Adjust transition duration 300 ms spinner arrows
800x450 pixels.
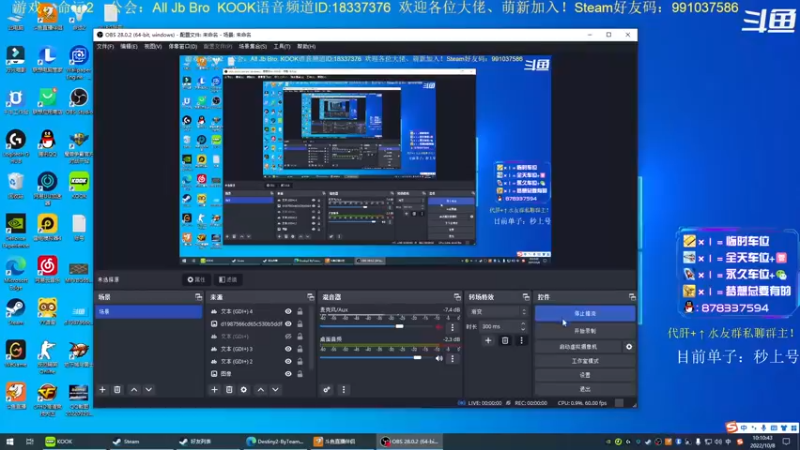(523, 327)
